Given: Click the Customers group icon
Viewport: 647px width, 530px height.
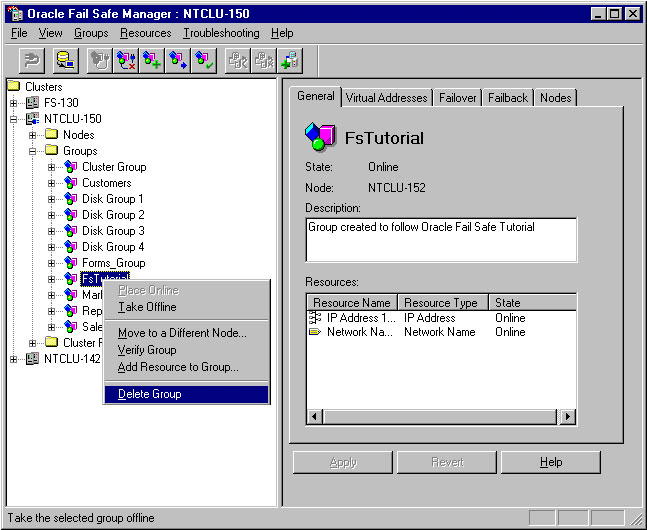Looking at the screenshot, I should pyautogui.click(x=71, y=183).
